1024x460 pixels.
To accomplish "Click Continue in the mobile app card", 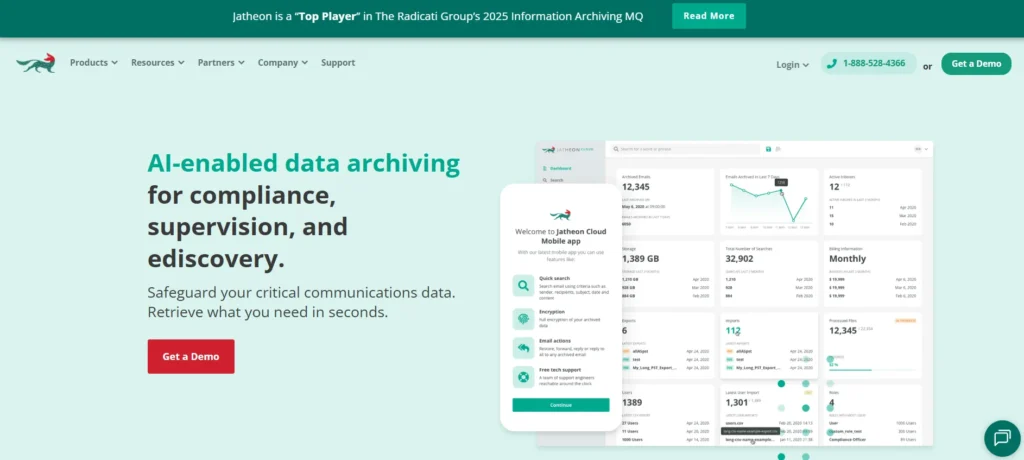I will pos(560,405).
